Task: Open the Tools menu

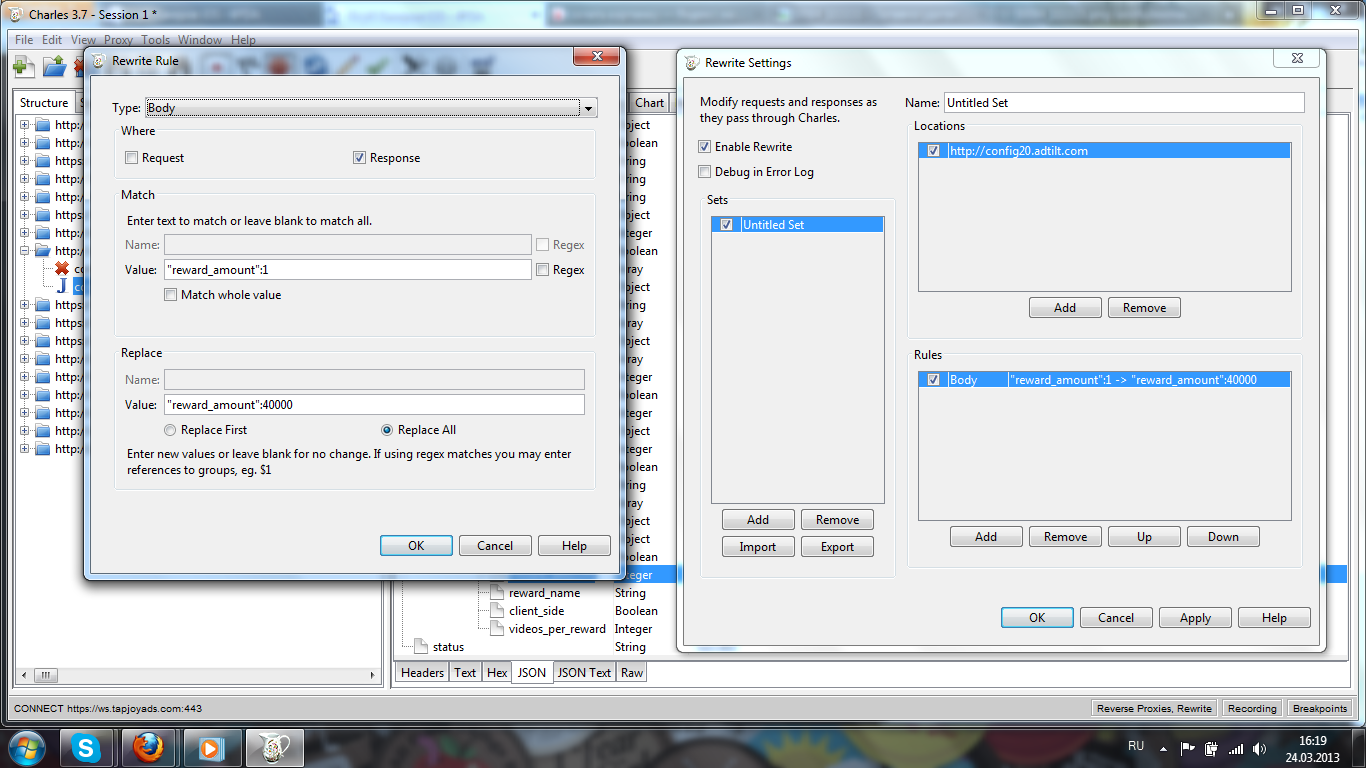Action: (x=155, y=40)
